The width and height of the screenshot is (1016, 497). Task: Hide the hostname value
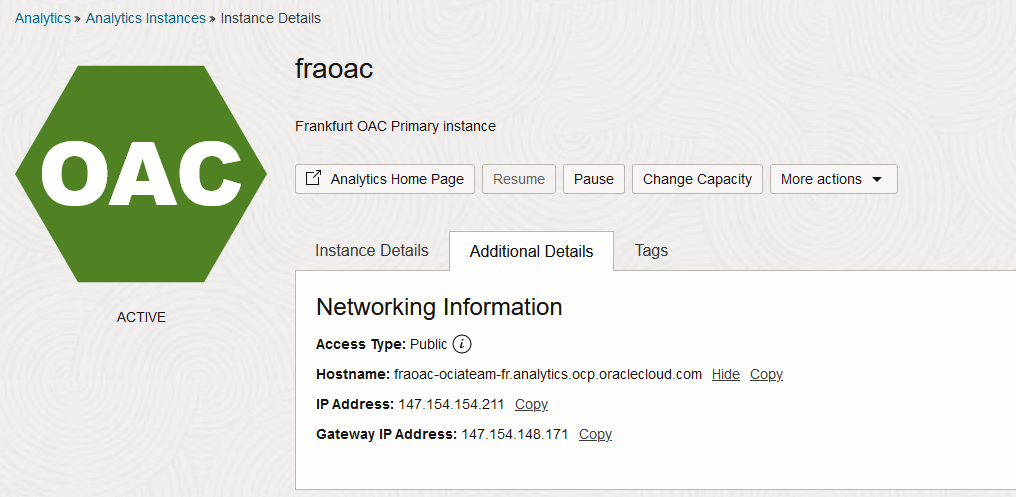coord(725,374)
